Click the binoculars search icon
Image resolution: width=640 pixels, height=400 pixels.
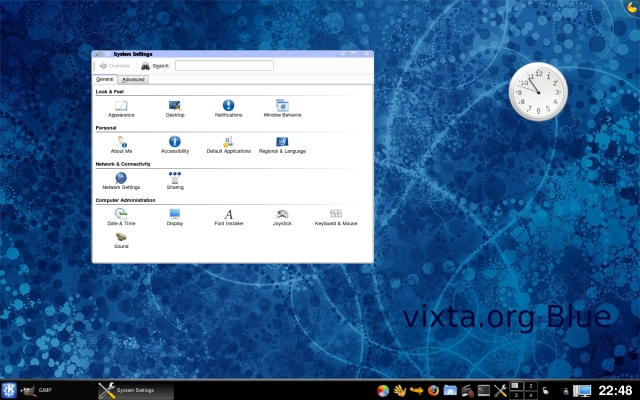pos(145,66)
